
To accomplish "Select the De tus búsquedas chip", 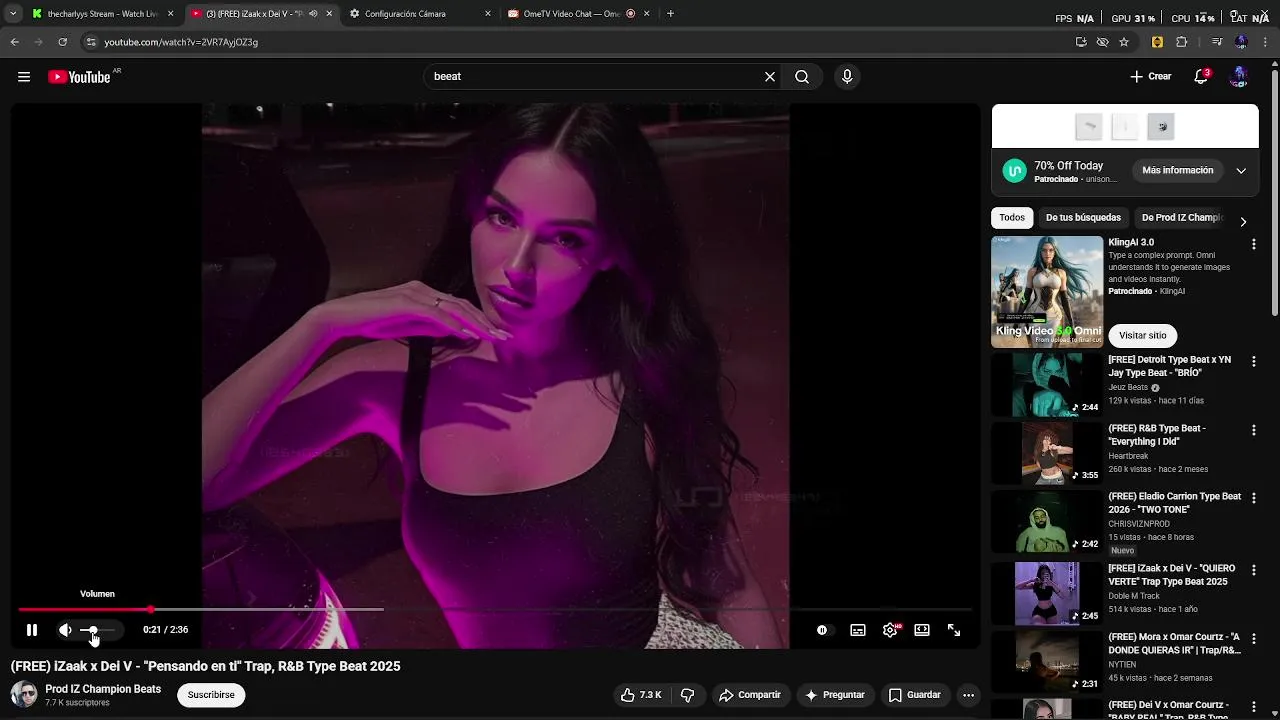I will (1083, 218).
